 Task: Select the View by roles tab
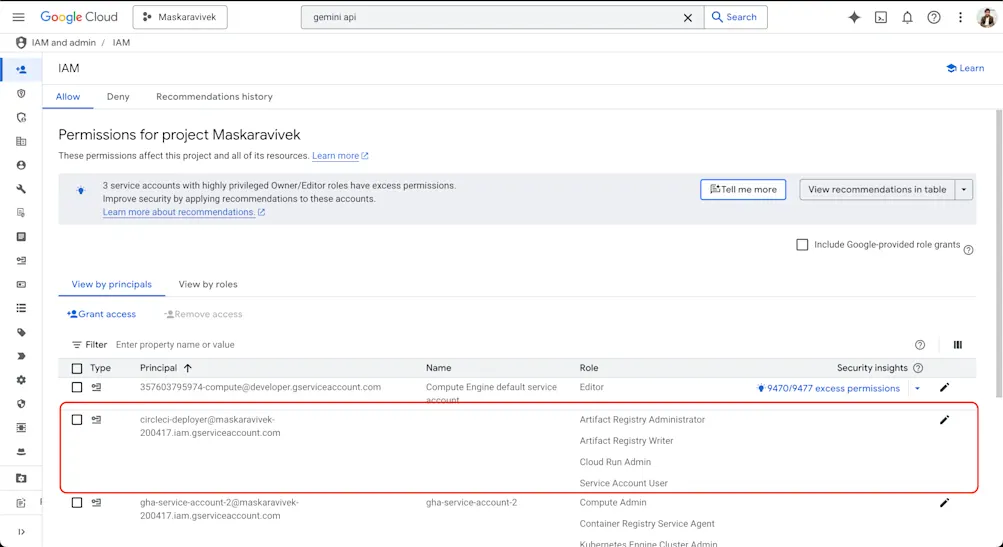pos(208,284)
